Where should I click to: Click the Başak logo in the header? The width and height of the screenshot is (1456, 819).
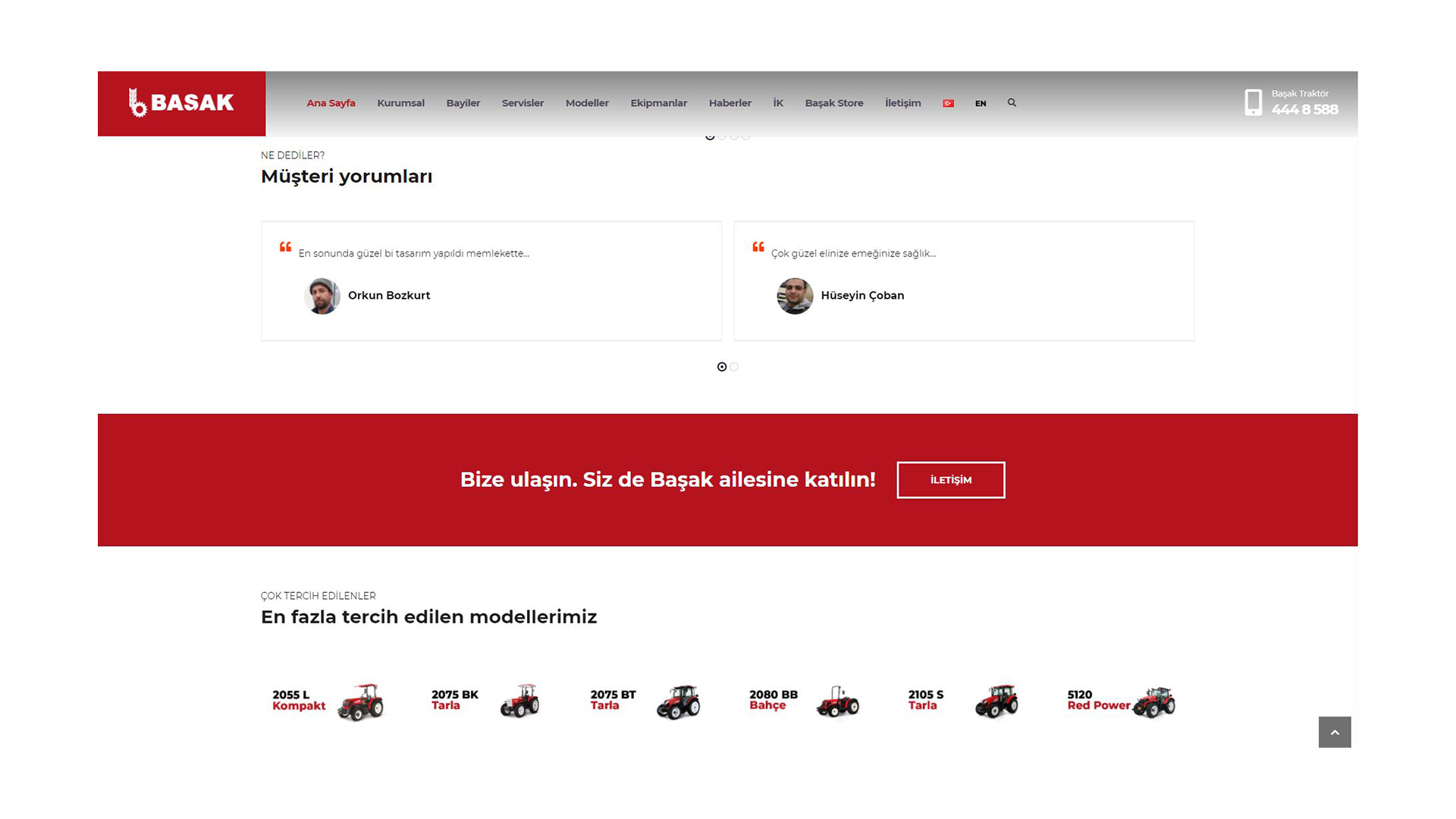click(x=181, y=103)
